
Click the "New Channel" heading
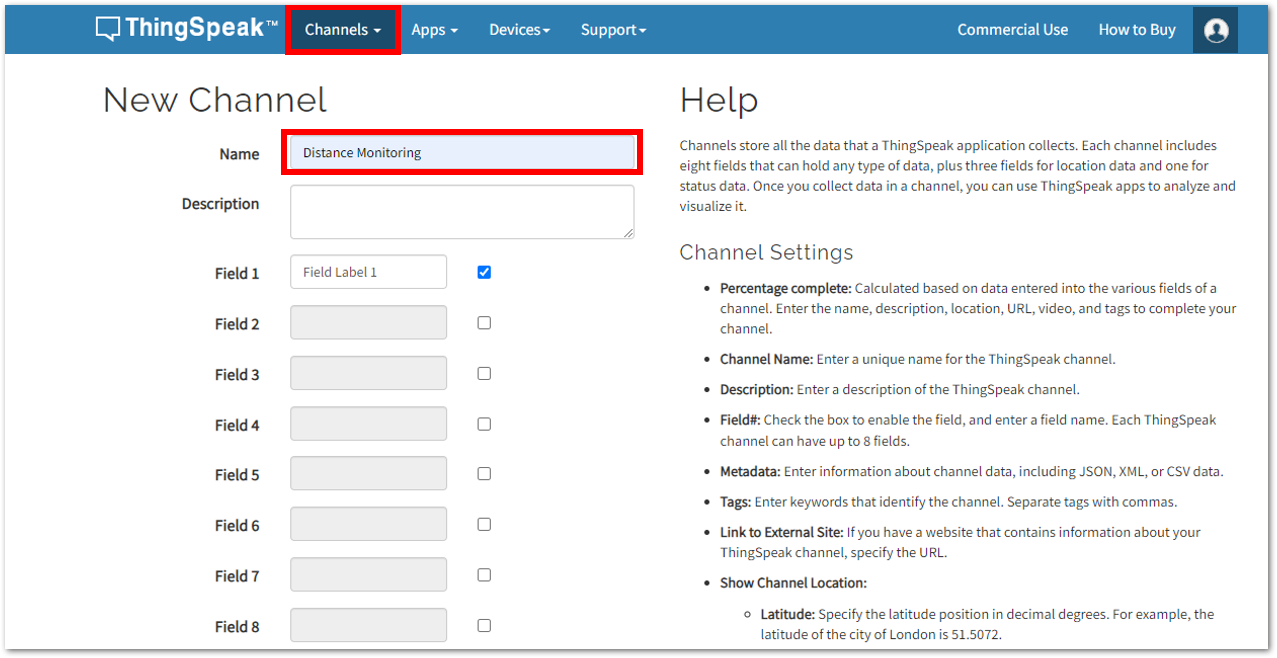pyautogui.click(x=215, y=100)
